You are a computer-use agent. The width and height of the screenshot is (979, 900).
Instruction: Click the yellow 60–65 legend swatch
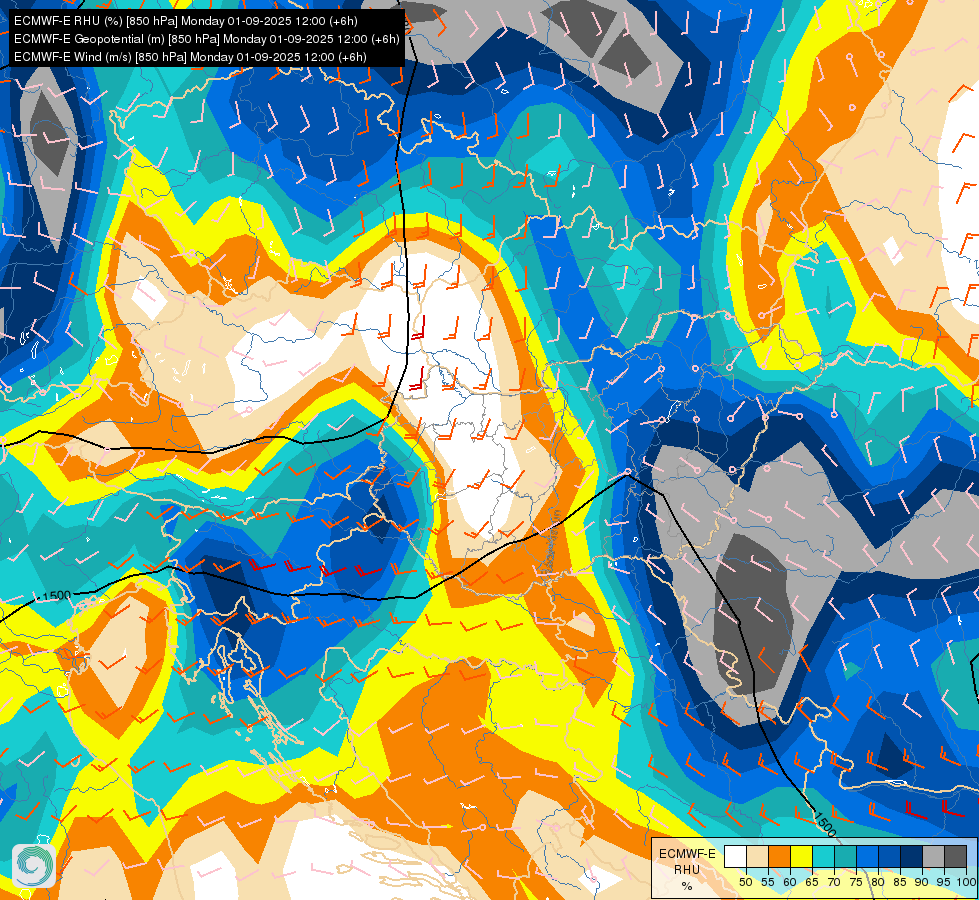pos(802,856)
